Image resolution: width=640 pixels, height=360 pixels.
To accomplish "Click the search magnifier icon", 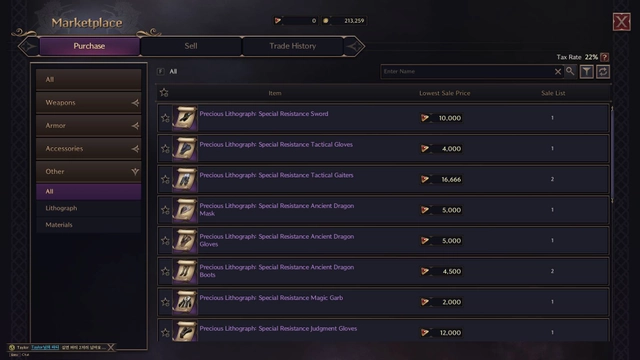I will [570, 71].
